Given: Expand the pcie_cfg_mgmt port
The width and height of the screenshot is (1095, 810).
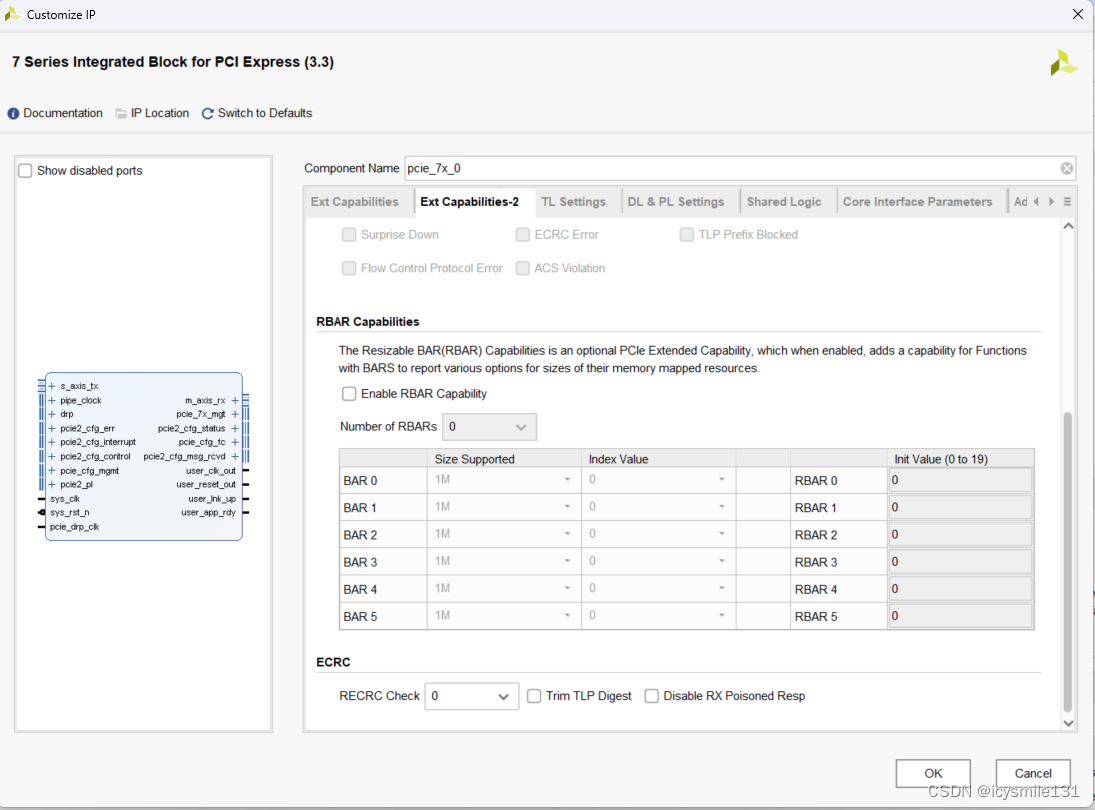Looking at the screenshot, I should 51,471.
